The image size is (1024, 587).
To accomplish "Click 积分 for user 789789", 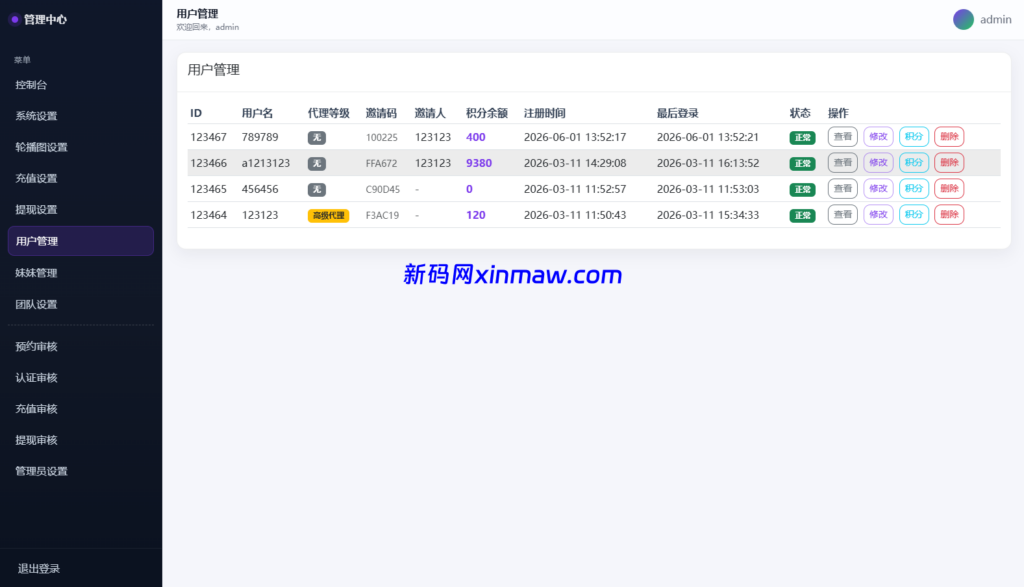I will pyautogui.click(x=914, y=136).
